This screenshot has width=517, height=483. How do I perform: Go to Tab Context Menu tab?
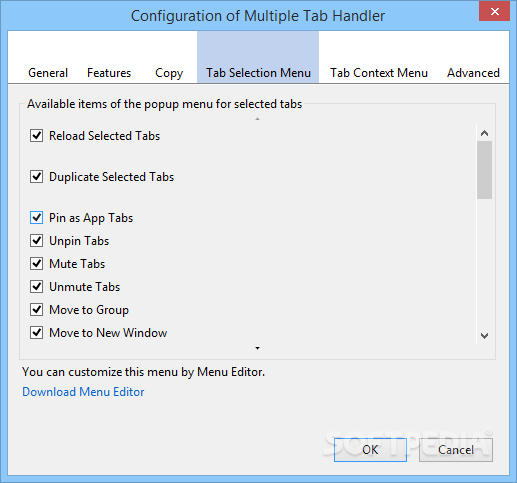pos(379,73)
